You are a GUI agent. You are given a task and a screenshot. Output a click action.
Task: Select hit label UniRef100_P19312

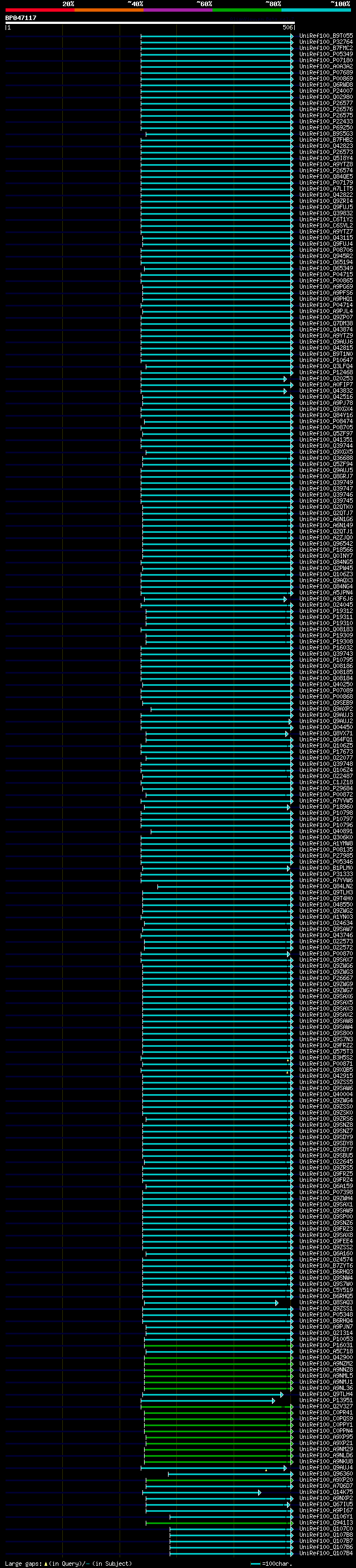pos(326,611)
